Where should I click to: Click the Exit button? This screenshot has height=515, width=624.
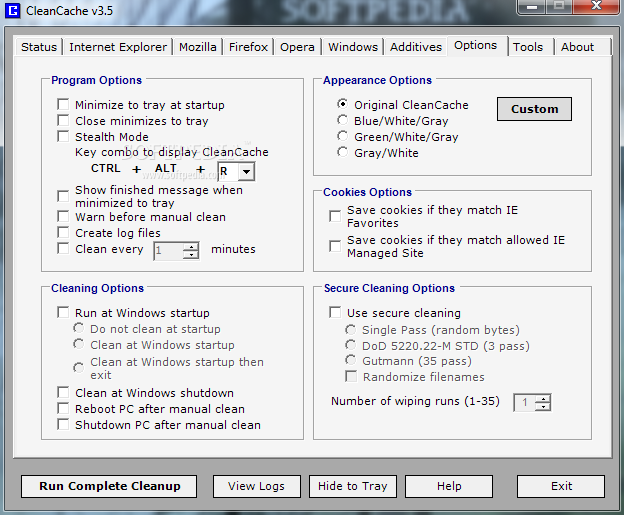click(561, 486)
